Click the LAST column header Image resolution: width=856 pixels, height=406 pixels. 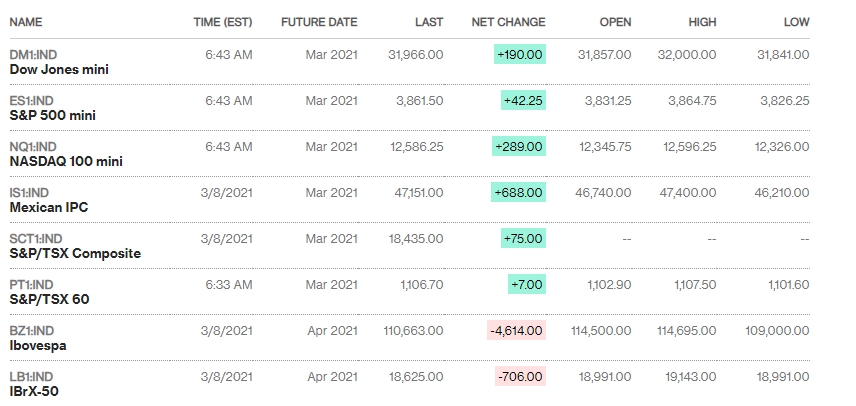point(429,22)
